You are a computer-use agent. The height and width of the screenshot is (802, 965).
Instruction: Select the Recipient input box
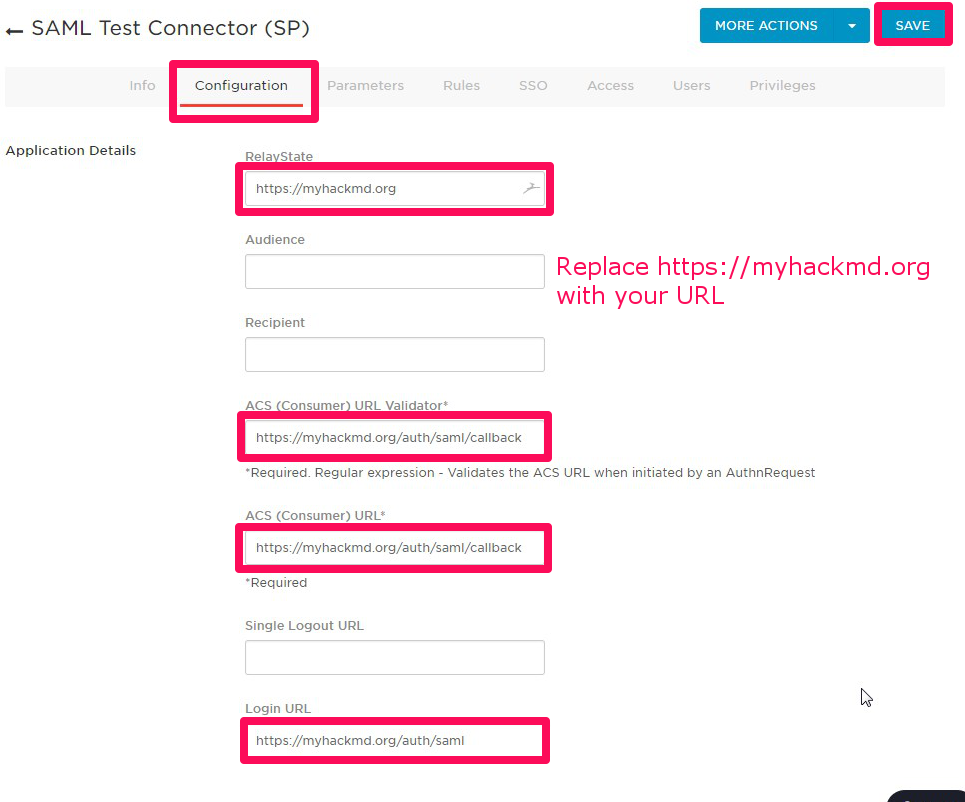[394, 354]
